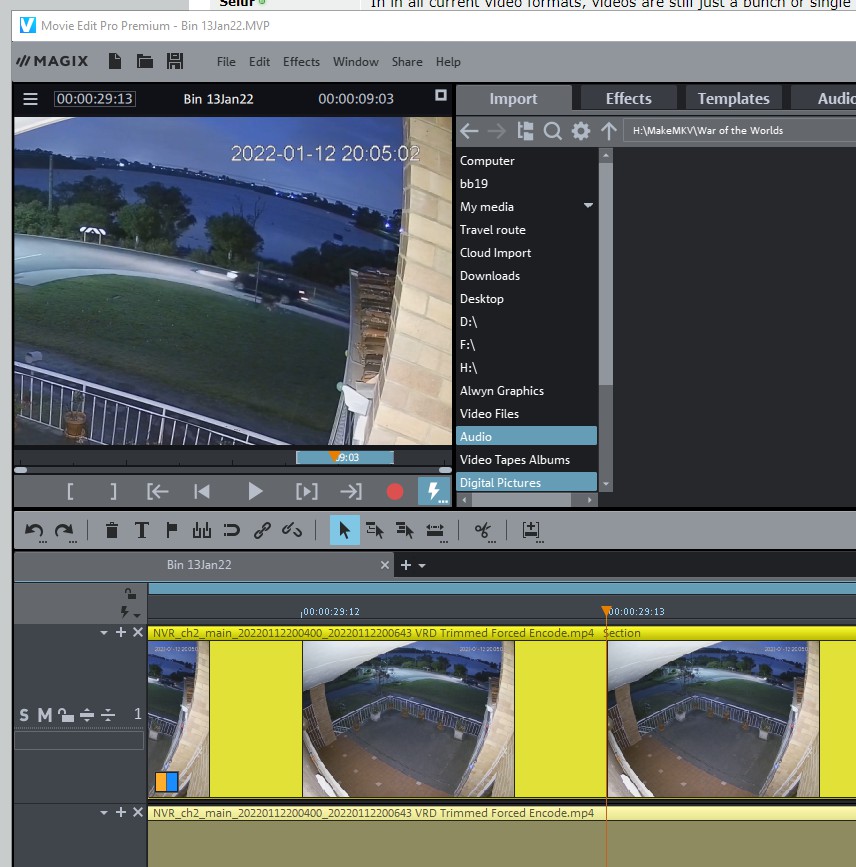Open the media pool search magnifier
Viewport: 856px width, 867px height.
click(x=552, y=131)
